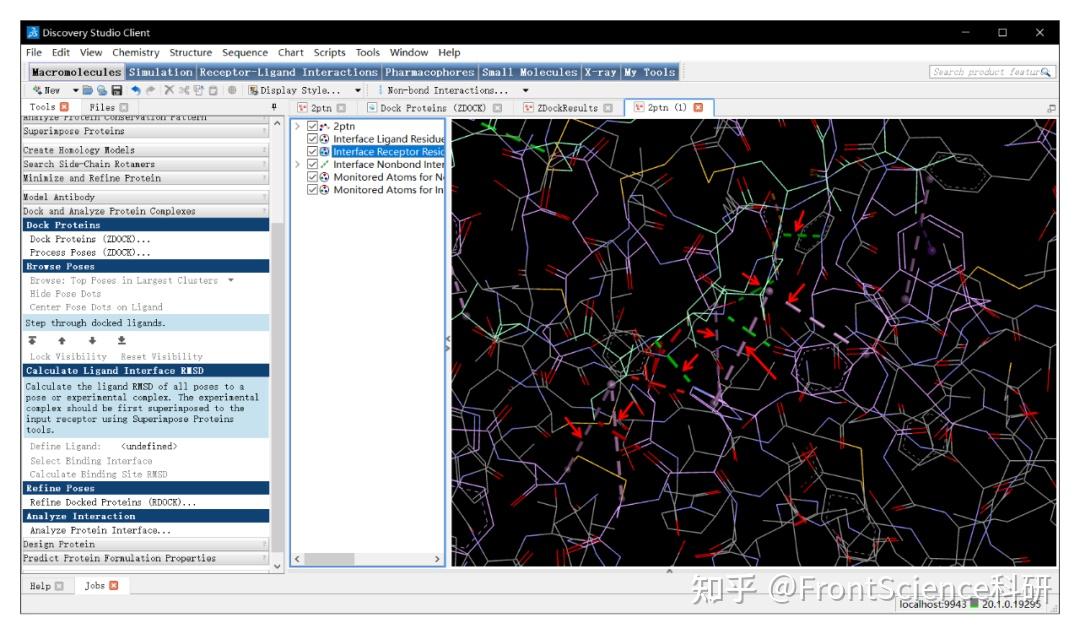Open the New dropdown arrow
The height and width of the screenshot is (634, 1080).
tap(75, 90)
